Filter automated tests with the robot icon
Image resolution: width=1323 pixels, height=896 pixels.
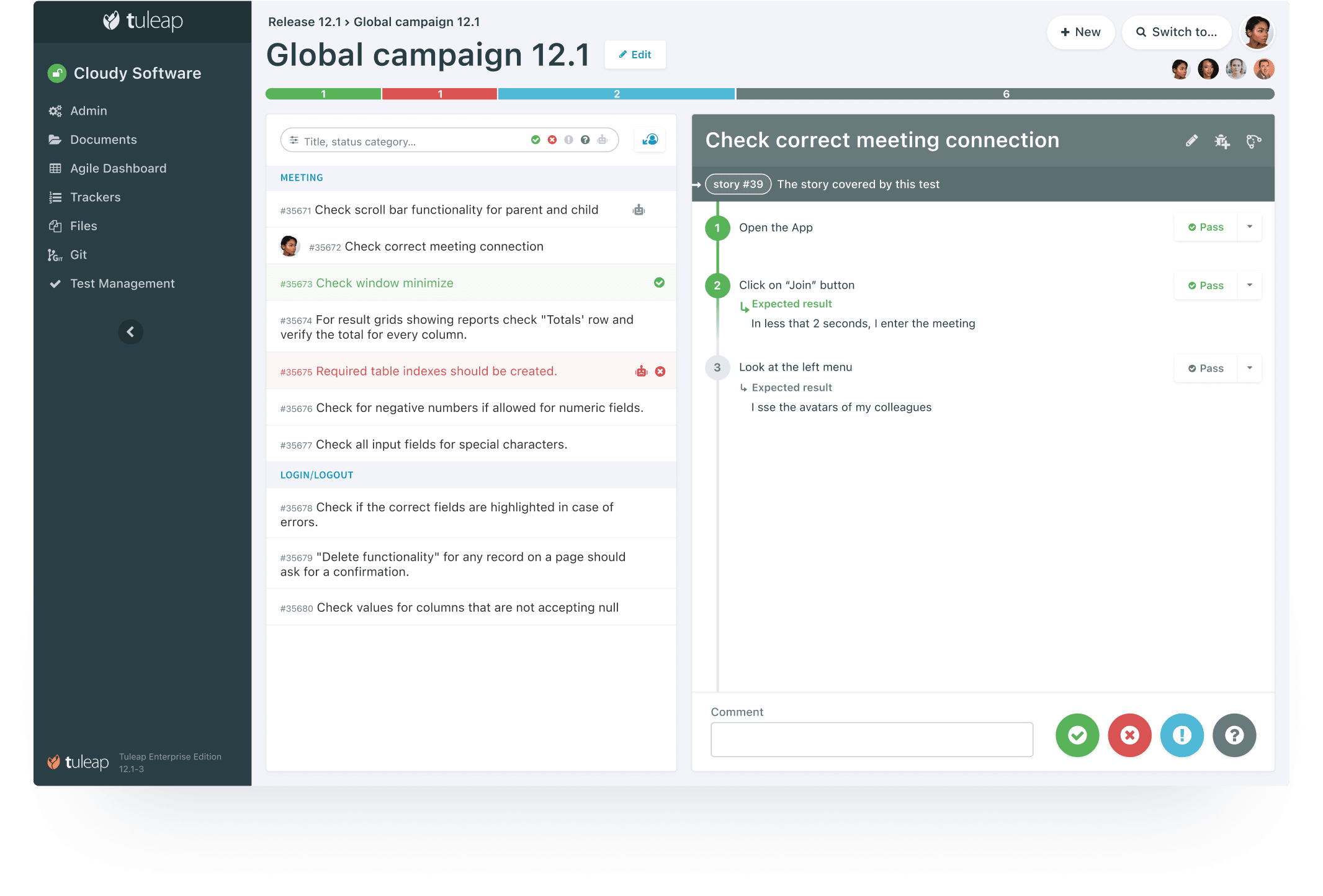pyautogui.click(x=603, y=140)
